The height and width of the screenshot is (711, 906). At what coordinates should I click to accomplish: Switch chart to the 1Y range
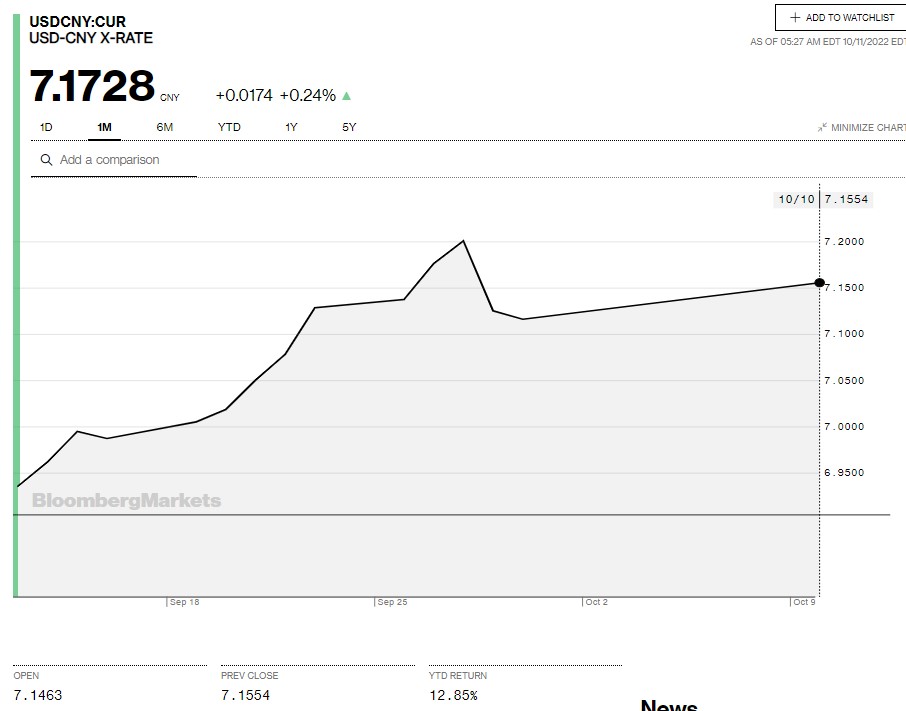pos(291,127)
